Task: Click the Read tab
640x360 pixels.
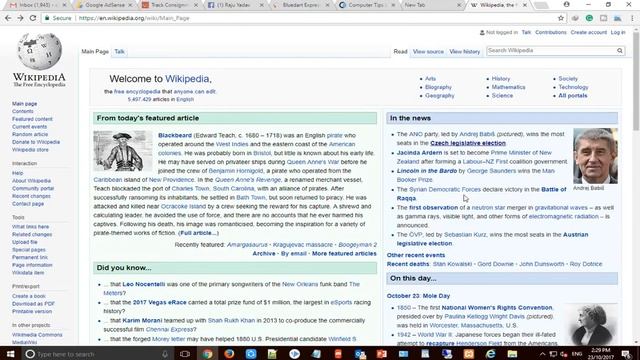Action: tap(400, 51)
